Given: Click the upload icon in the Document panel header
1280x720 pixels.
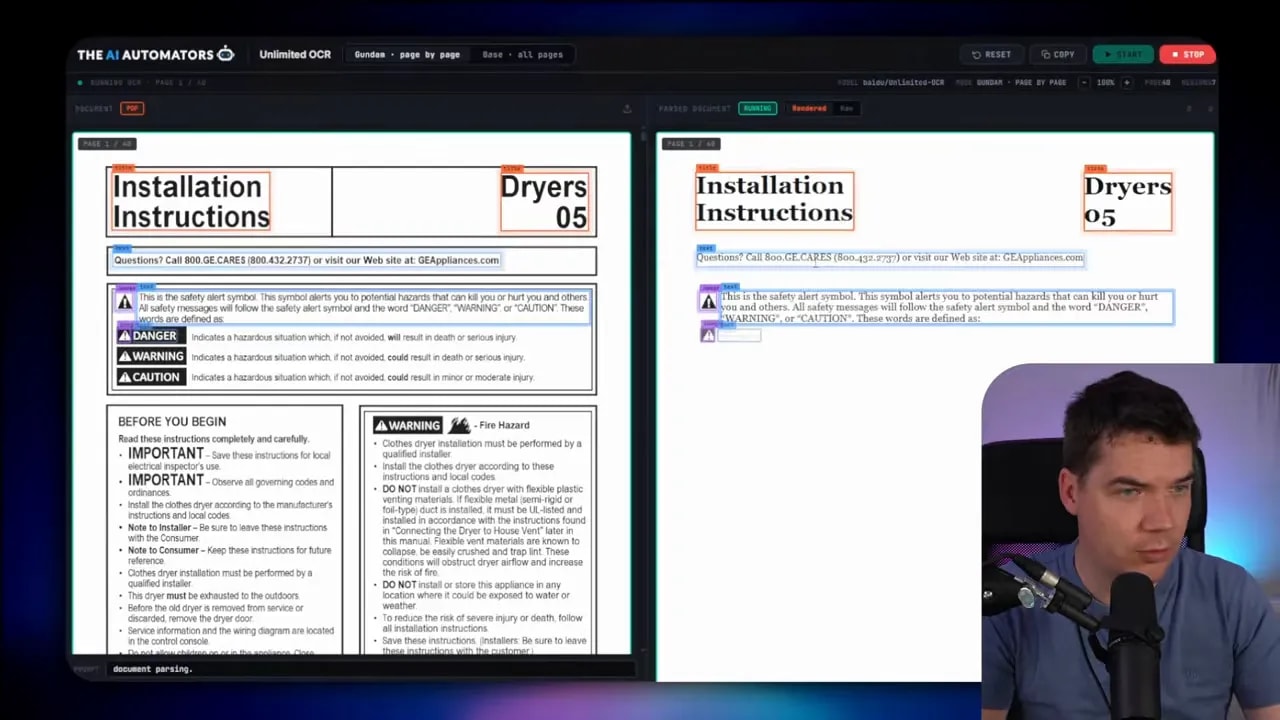Looking at the screenshot, I should pyautogui.click(x=627, y=108).
